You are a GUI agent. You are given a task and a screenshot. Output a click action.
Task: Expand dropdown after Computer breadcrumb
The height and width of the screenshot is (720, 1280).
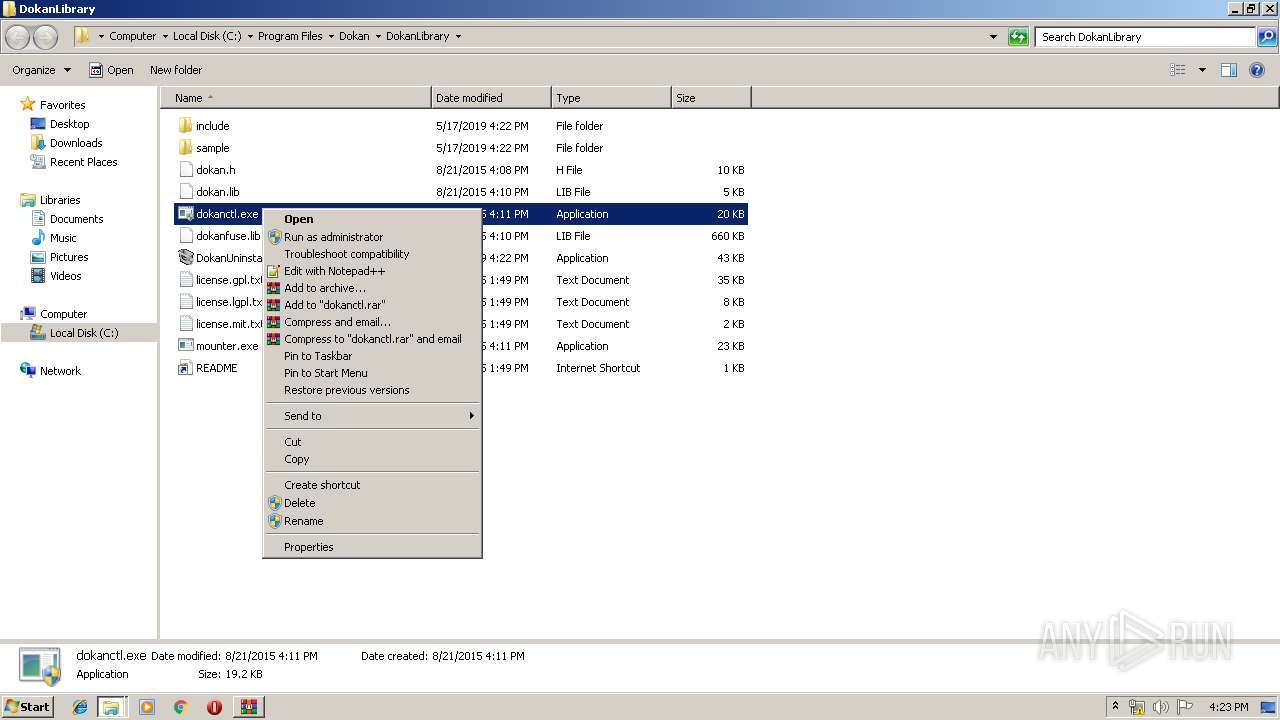coord(164,36)
